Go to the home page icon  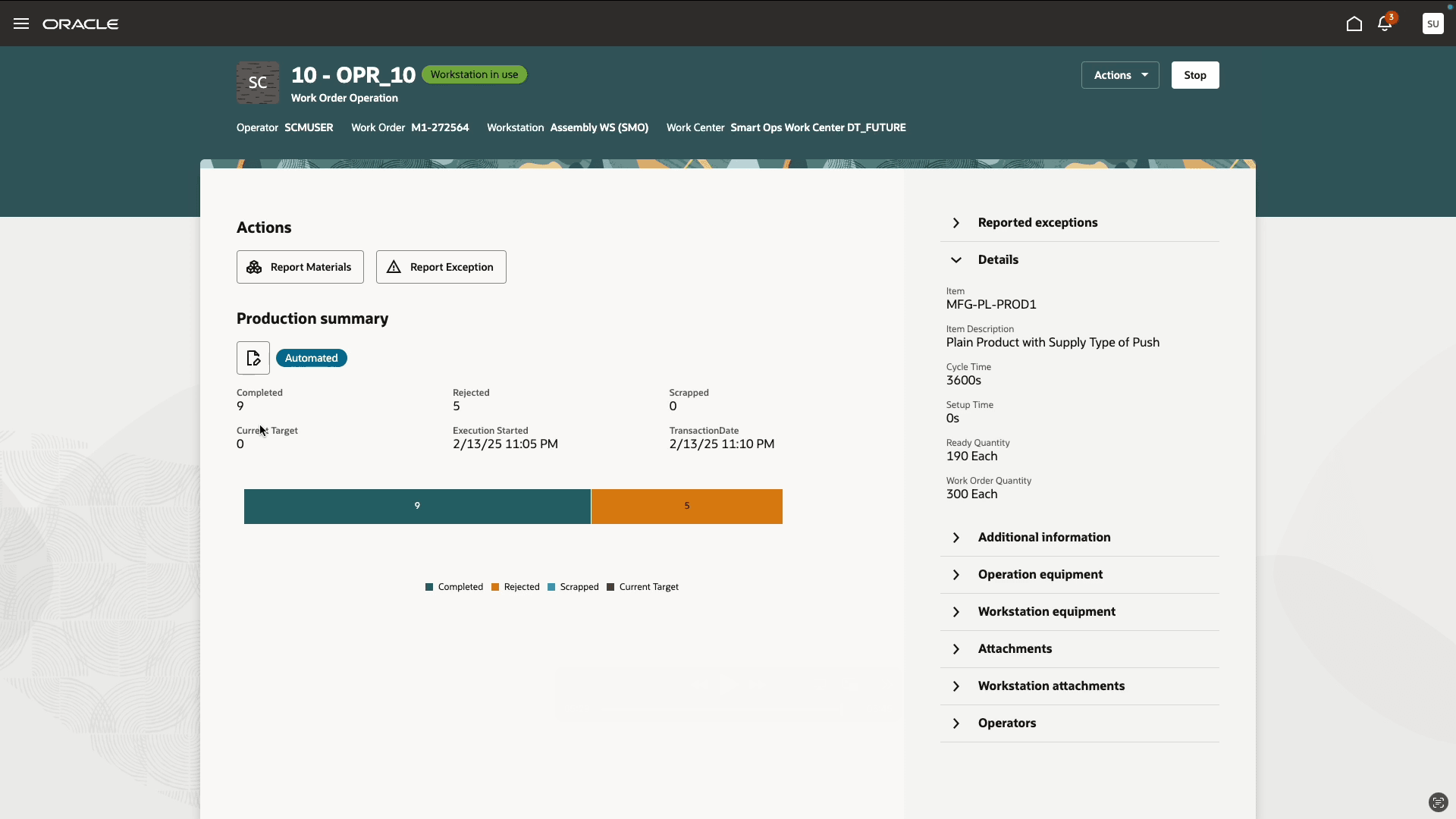(x=1354, y=24)
